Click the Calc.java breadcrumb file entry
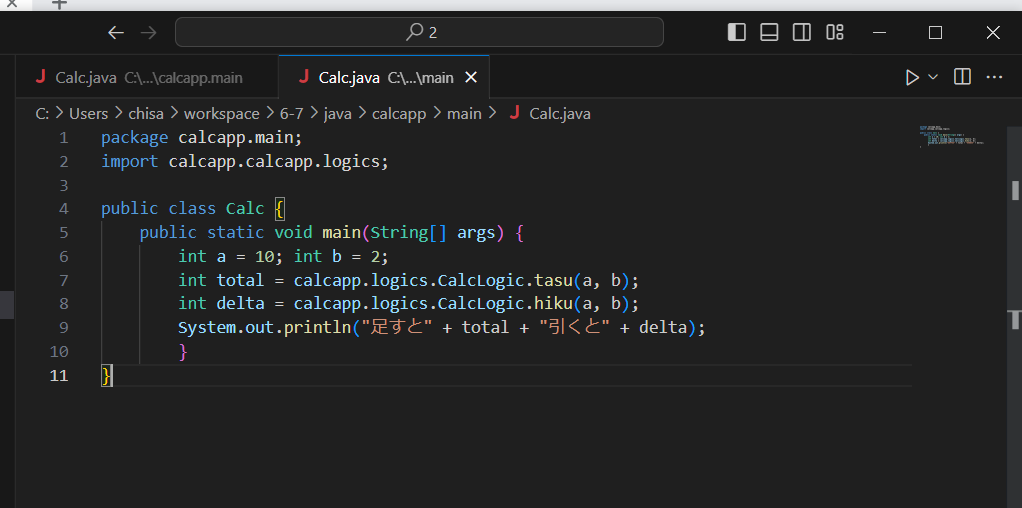This screenshot has width=1022, height=508. click(559, 113)
